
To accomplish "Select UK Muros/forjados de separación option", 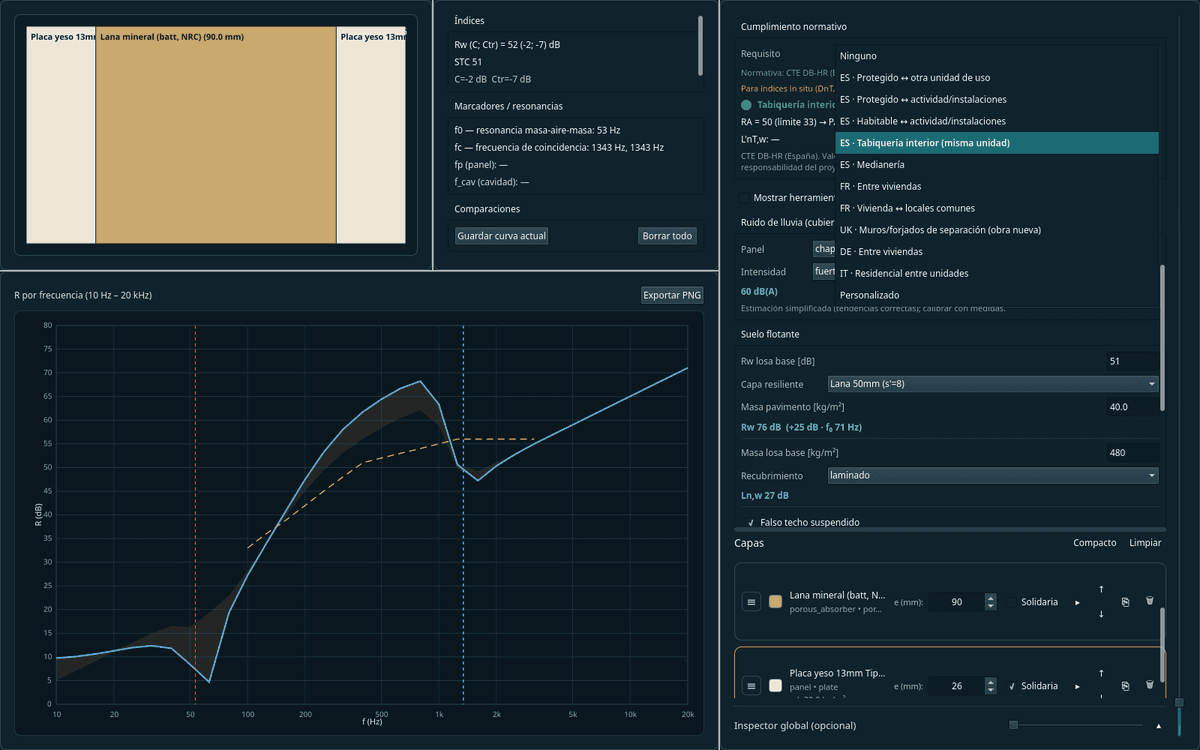I will click(x=997, y=230).
